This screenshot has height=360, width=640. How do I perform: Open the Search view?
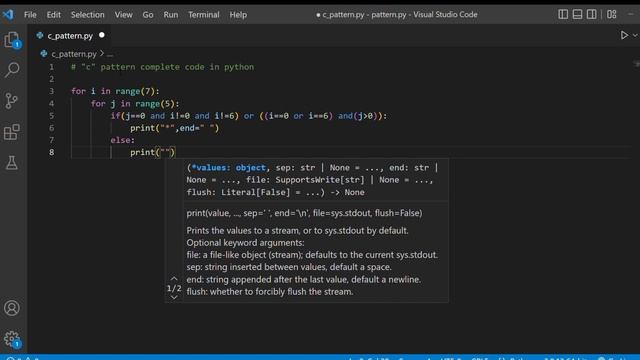[12, 69]
